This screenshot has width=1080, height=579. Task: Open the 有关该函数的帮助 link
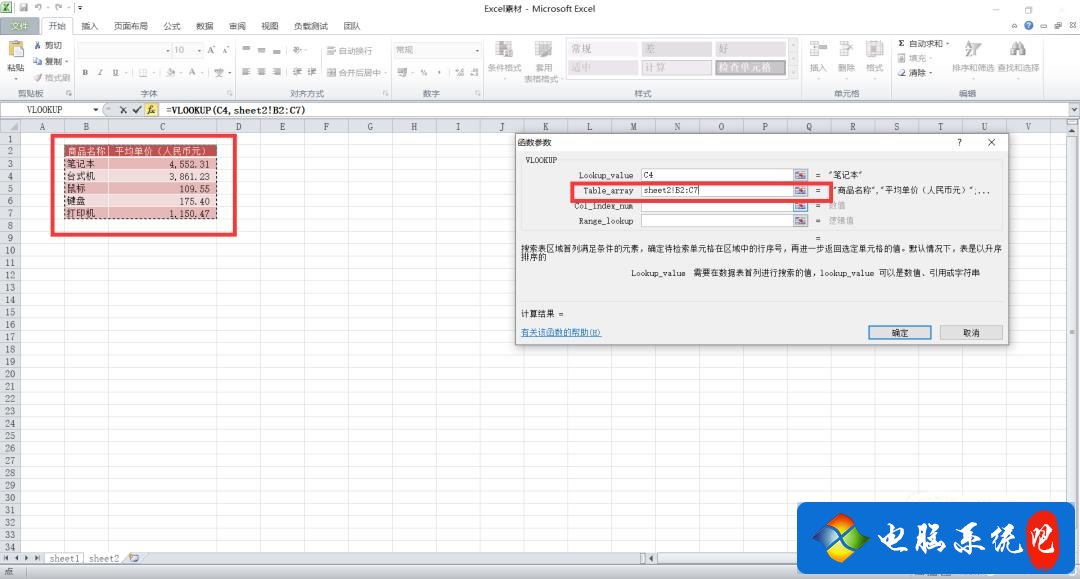[561, 333]
